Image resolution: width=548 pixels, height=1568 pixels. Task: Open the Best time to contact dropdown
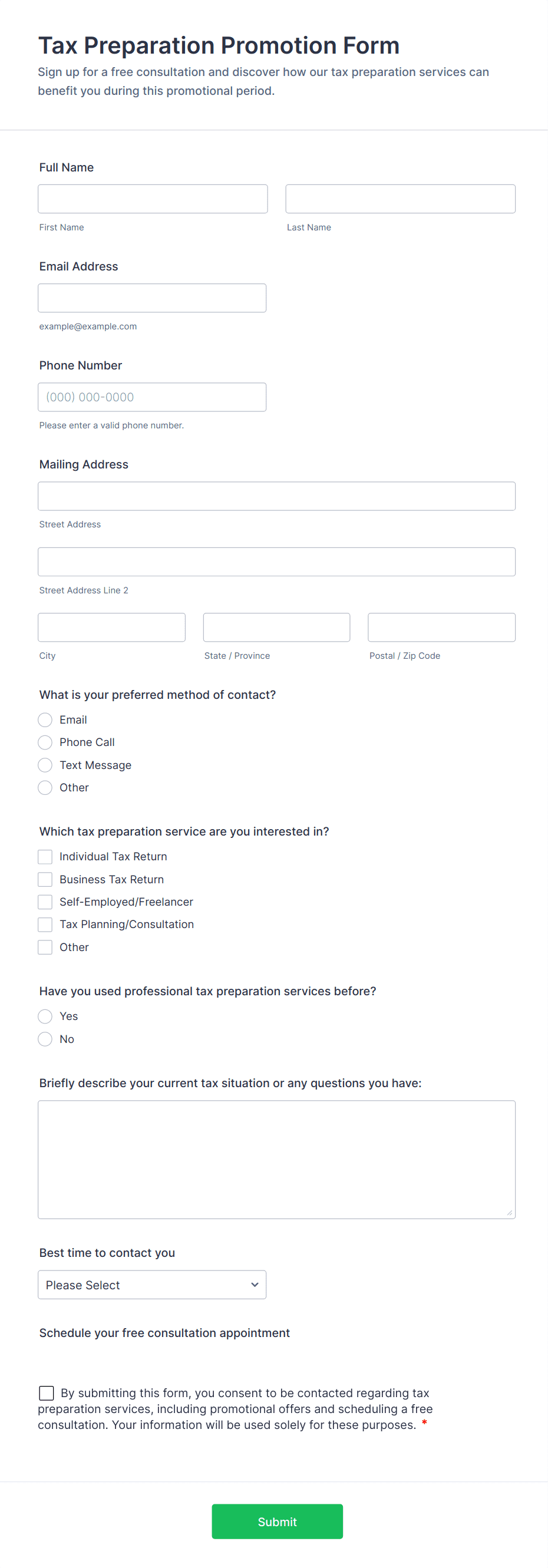pos(151,1285)
